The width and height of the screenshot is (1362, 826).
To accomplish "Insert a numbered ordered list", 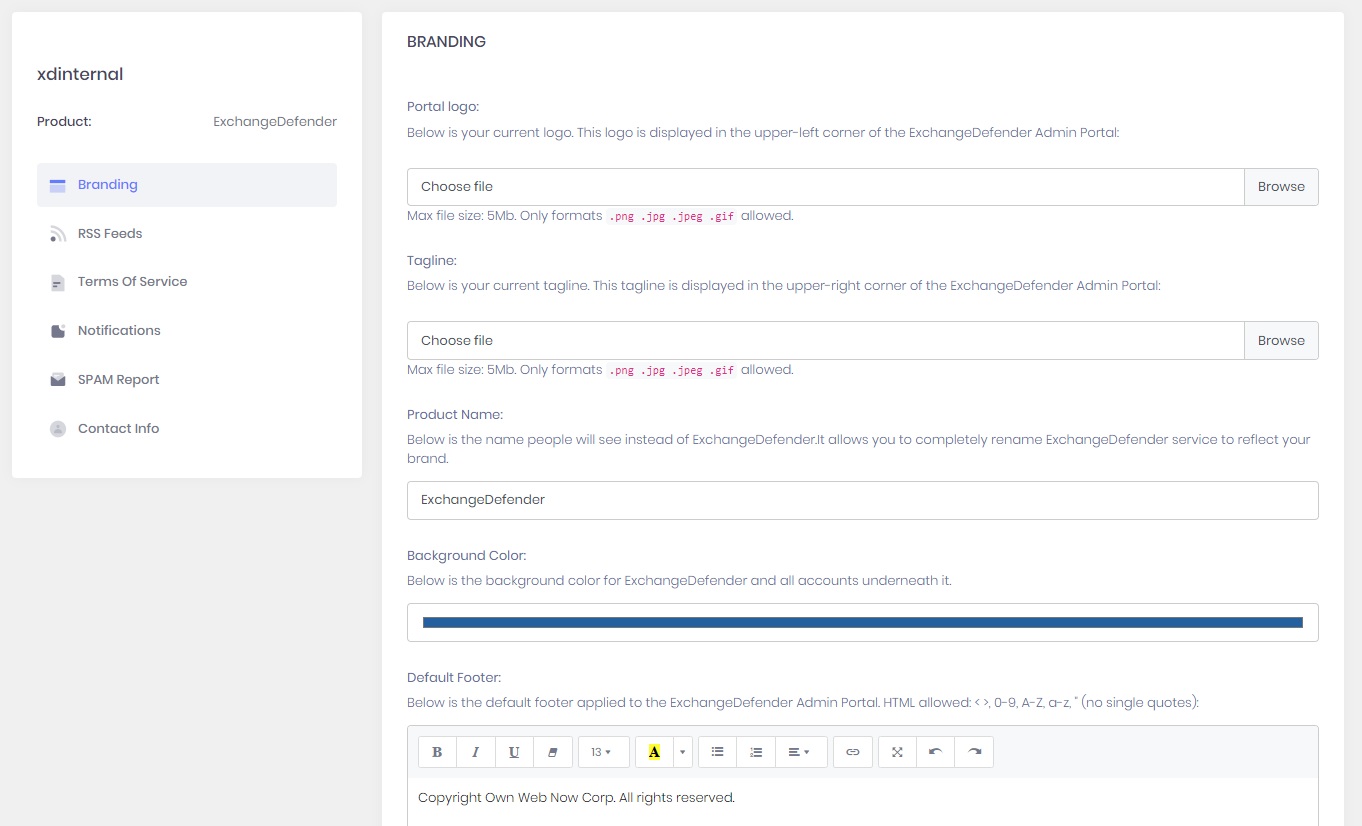I will coord(756,752).
